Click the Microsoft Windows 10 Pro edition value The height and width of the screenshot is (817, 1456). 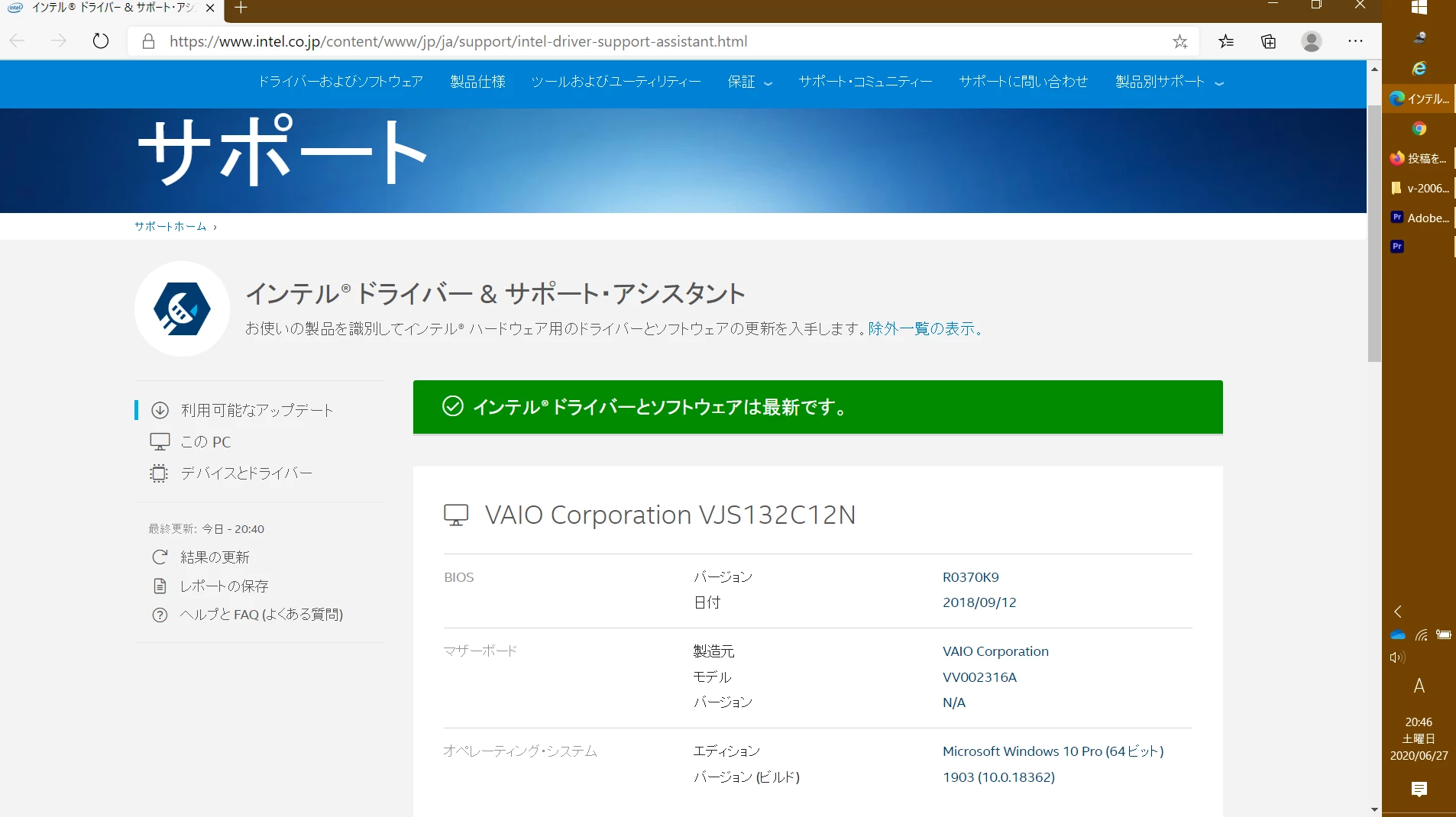click(x=1053, y=752)
